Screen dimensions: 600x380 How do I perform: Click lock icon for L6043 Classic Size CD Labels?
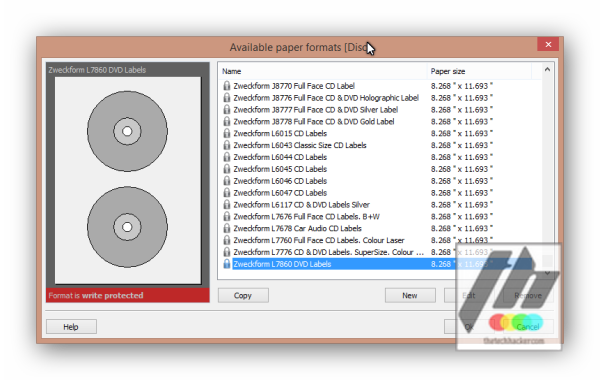(227, 145)
